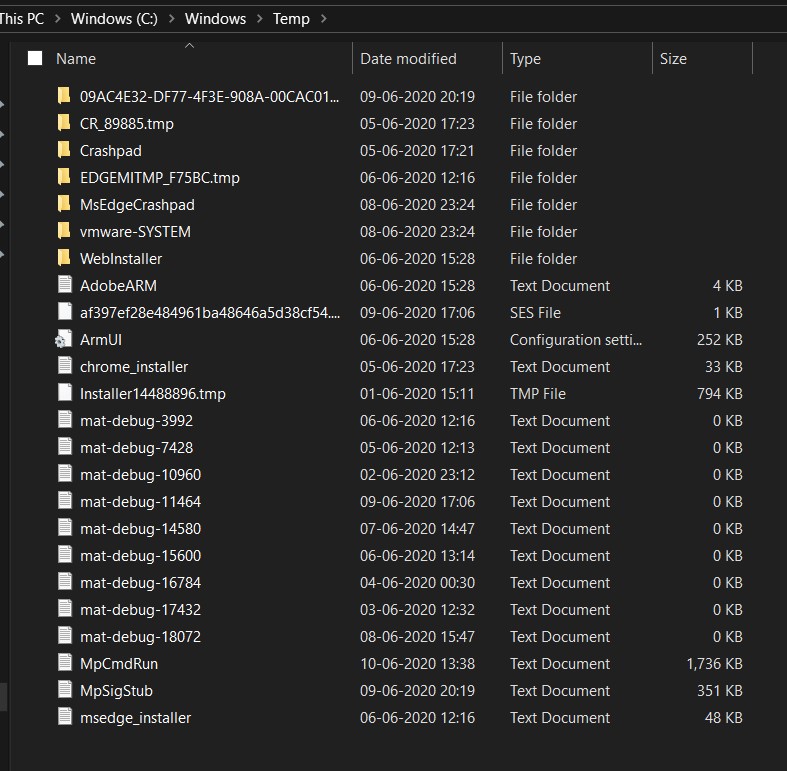The width and height of the screenshot is (787, 771).
Task: Jump to Windows folder breadcrumb
Action: click(215, 19)
